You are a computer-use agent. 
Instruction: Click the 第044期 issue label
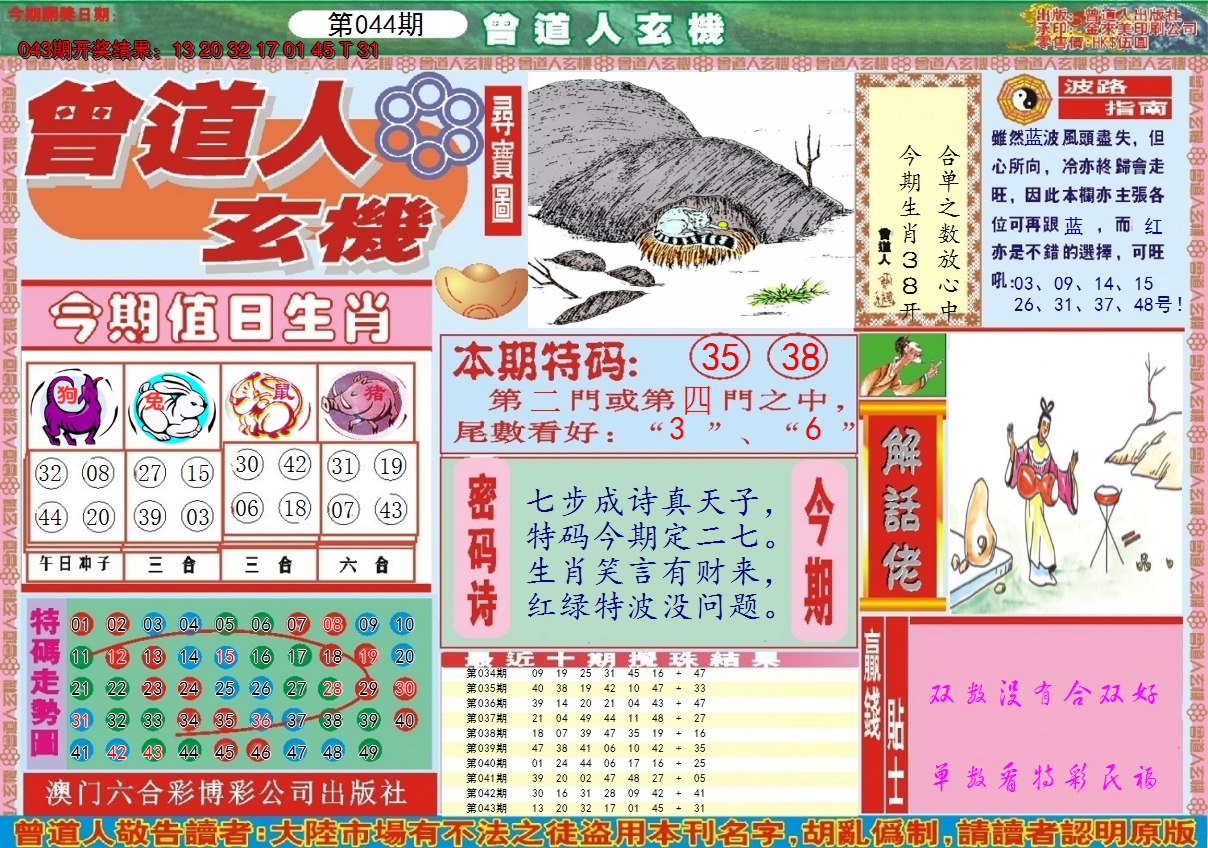point(375,26)
